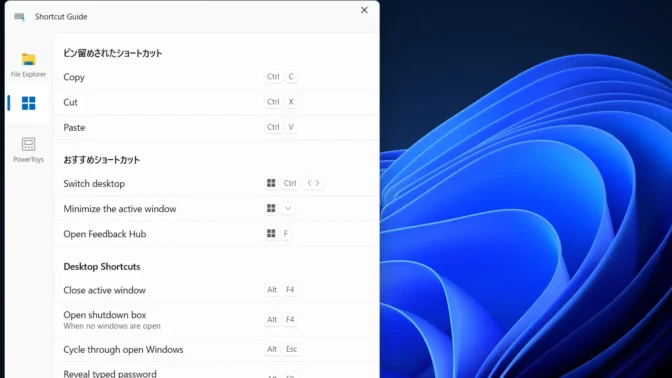Viewport: 672px width, 378px height.
Task: Click the Reveal typed password entry
Action: (x=216, y=371)
